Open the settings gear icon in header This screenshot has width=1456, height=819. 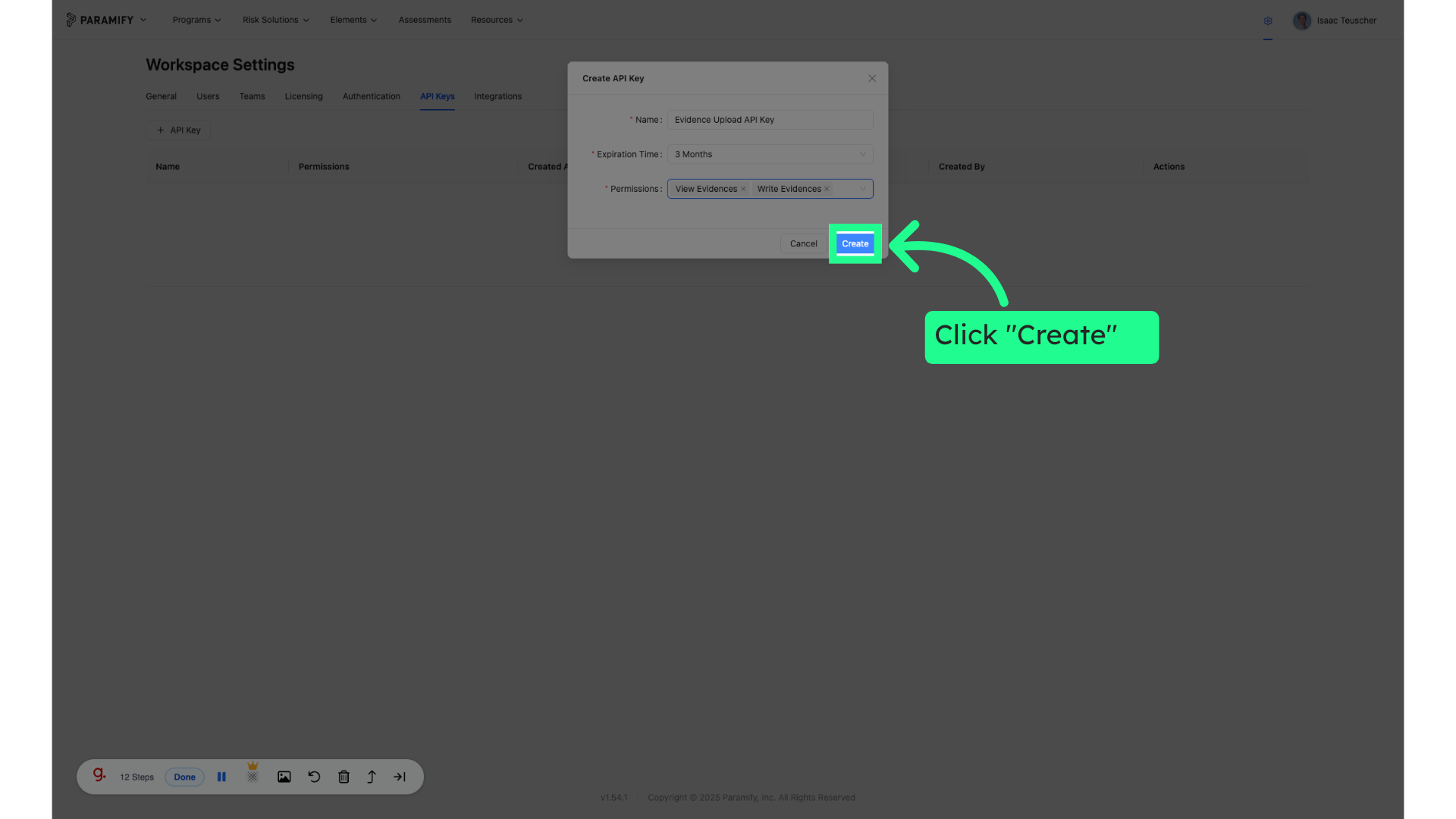pyautogui.click(x=1268, y=20)
